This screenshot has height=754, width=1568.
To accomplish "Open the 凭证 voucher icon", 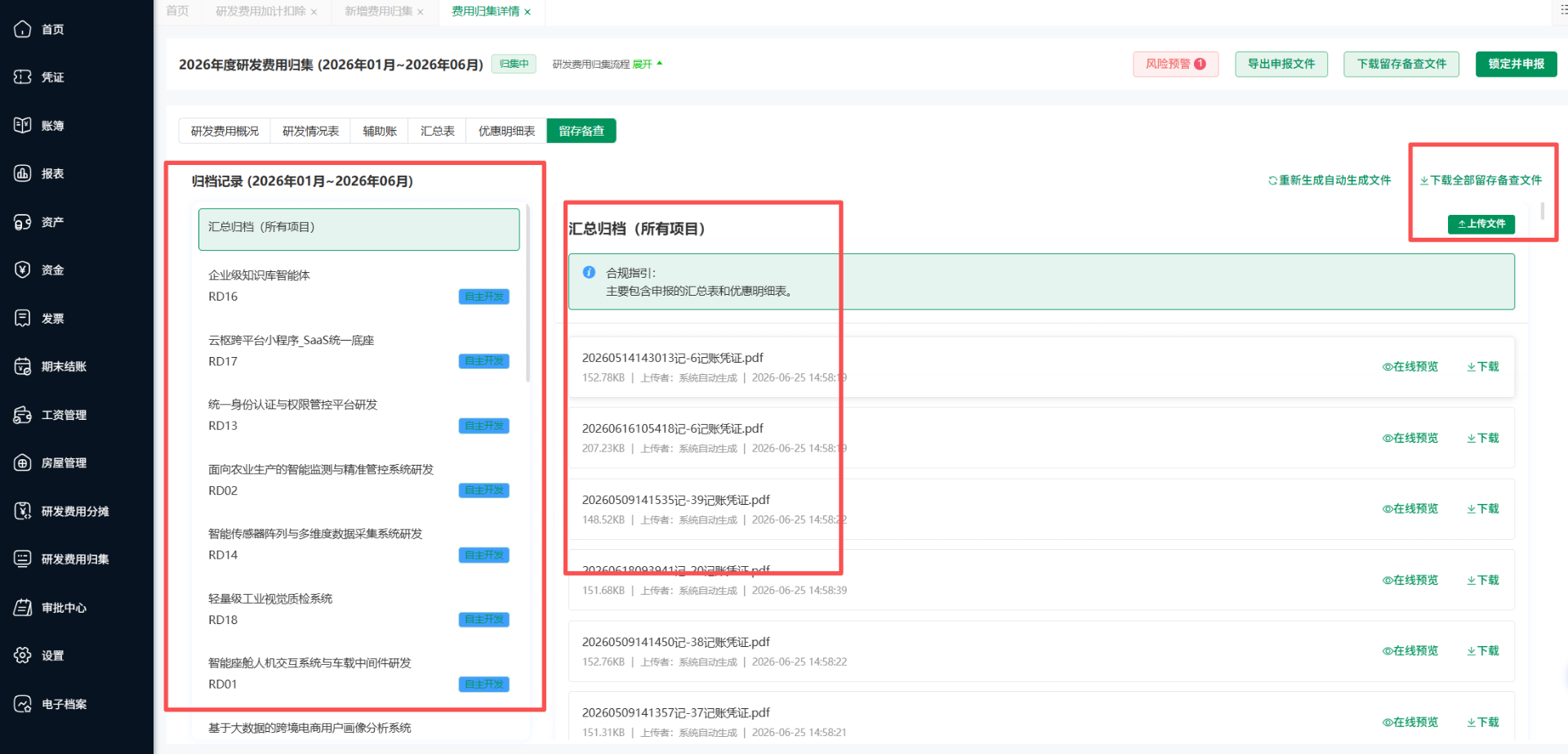I will 23,77.
